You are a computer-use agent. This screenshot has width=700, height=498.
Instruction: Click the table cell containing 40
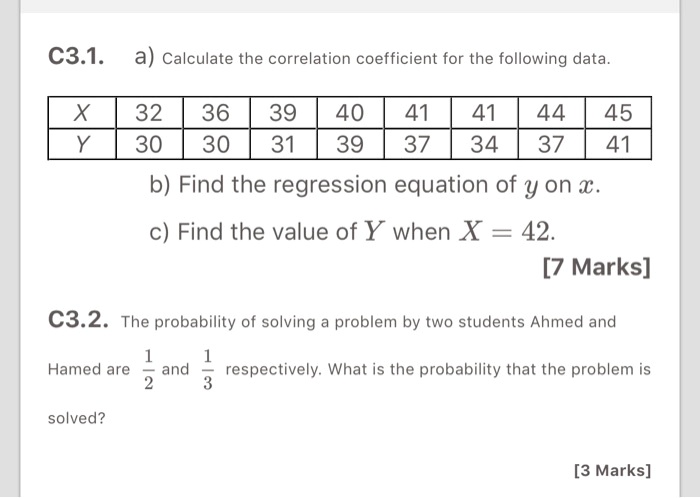coord(350,112)
